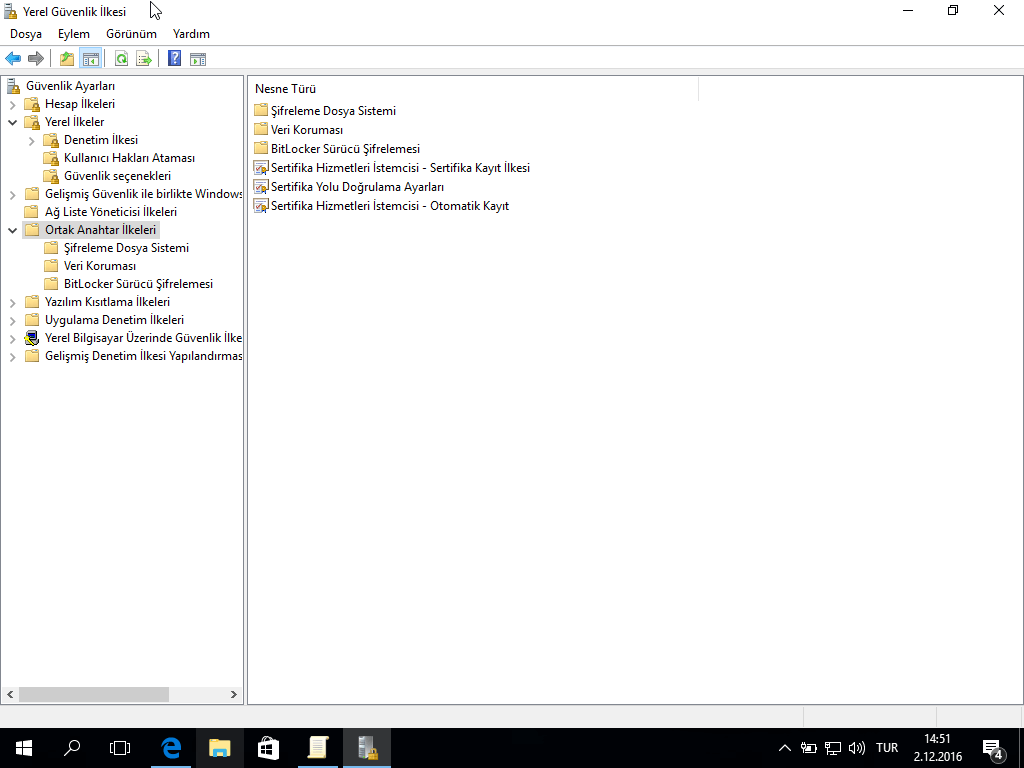Open the Görünüm menu
The image size is (1024, 768).
coord(131,34)
